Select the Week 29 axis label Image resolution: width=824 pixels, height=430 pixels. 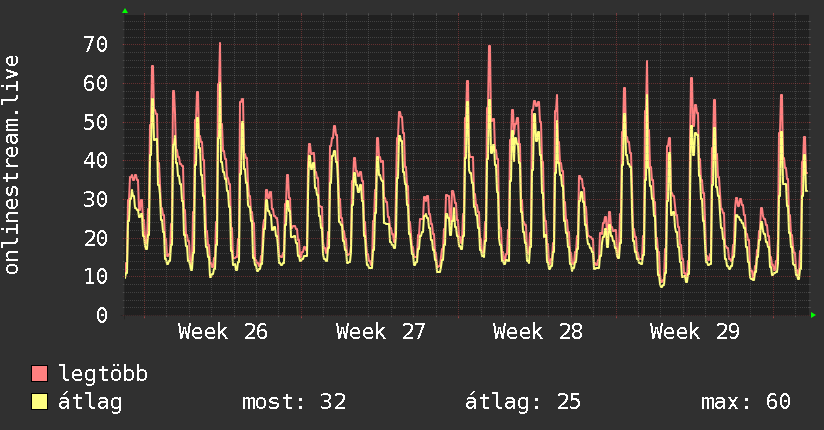coord(695,332)
